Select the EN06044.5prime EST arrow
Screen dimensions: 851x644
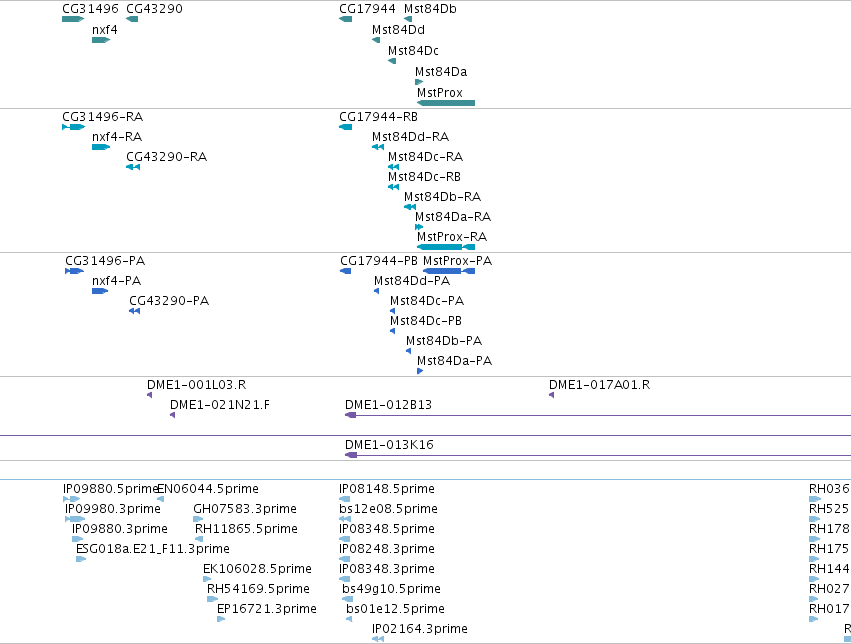161,499
